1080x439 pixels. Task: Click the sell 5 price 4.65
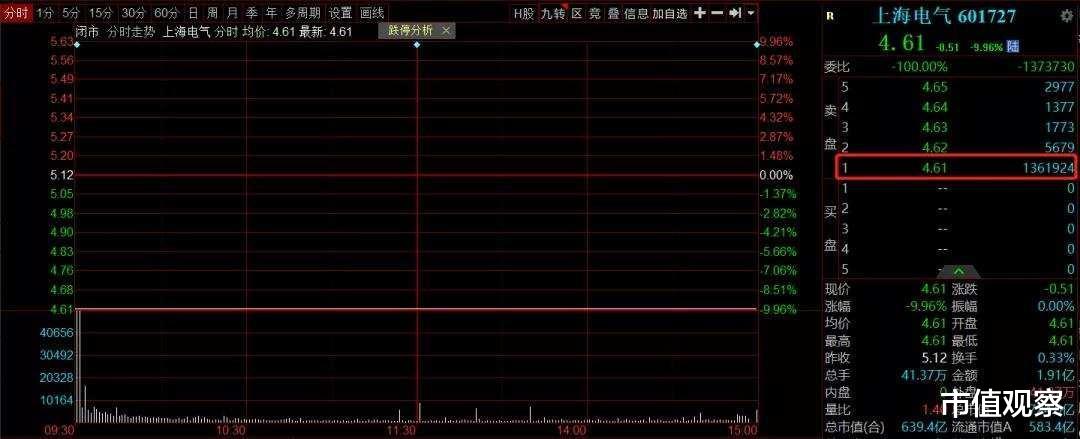(x=936, y=87)
